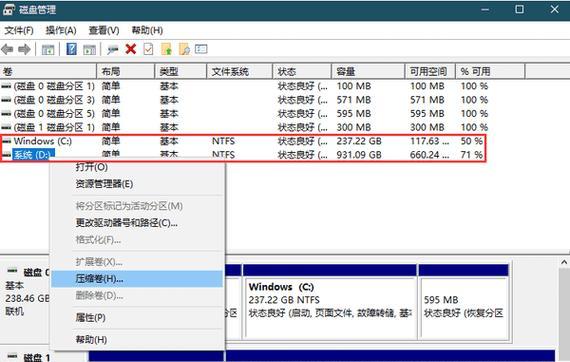
Task: Choose 资源管理器(E) from context menu
Action: pos(138,184)
